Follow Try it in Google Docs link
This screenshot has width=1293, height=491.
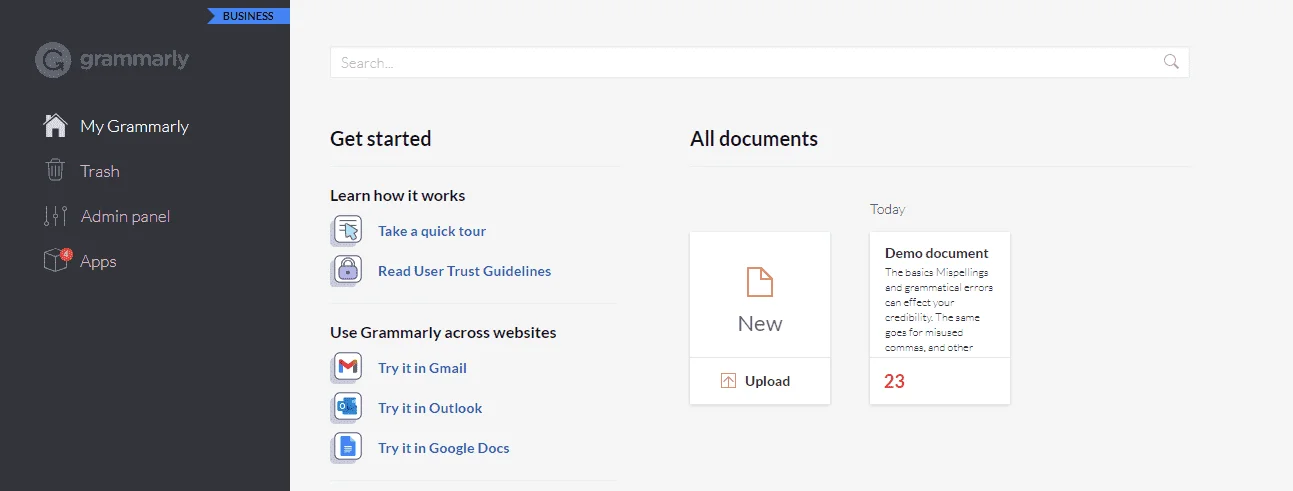[444, 448]
